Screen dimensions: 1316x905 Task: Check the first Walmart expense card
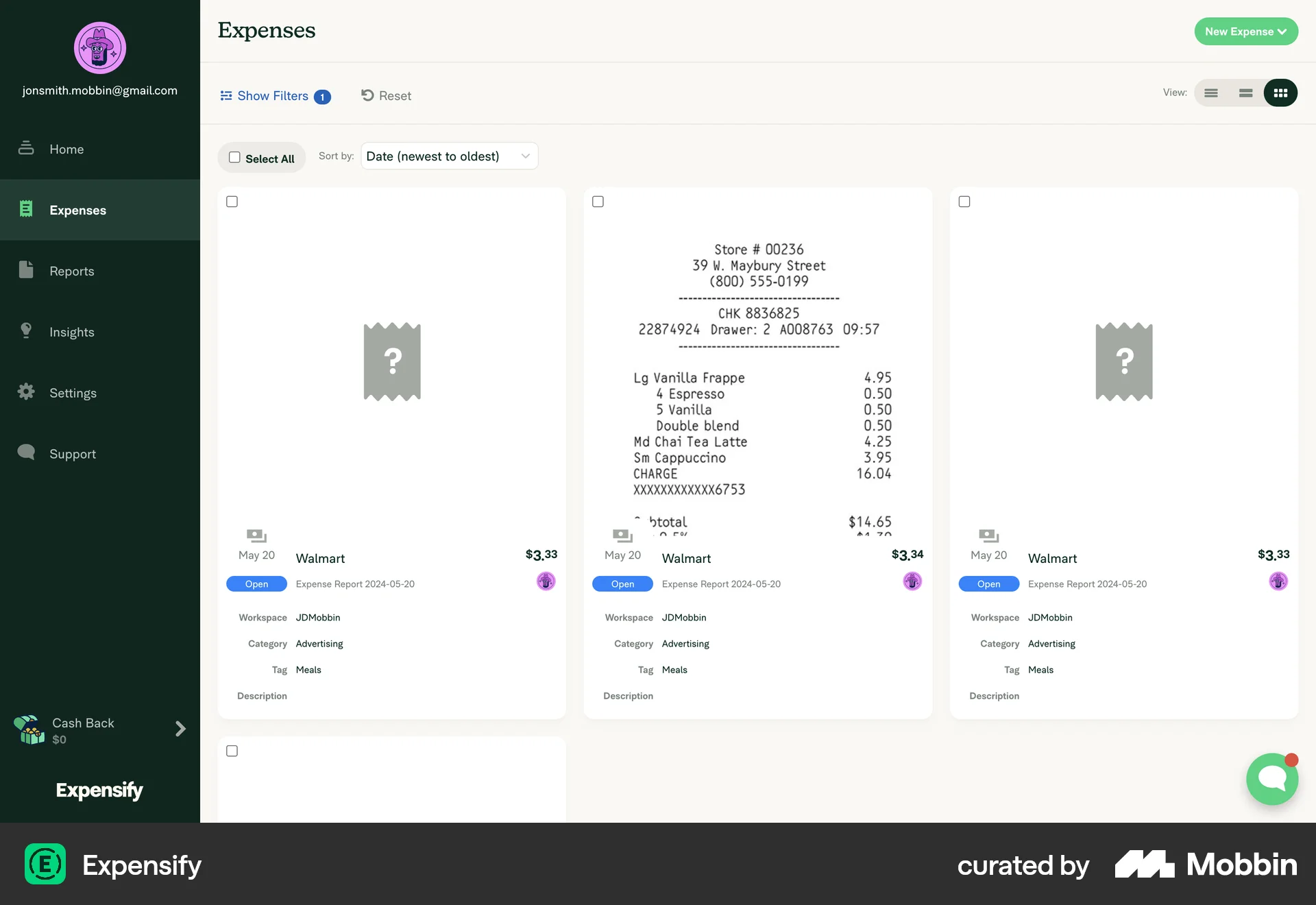(x=232, y=201)
